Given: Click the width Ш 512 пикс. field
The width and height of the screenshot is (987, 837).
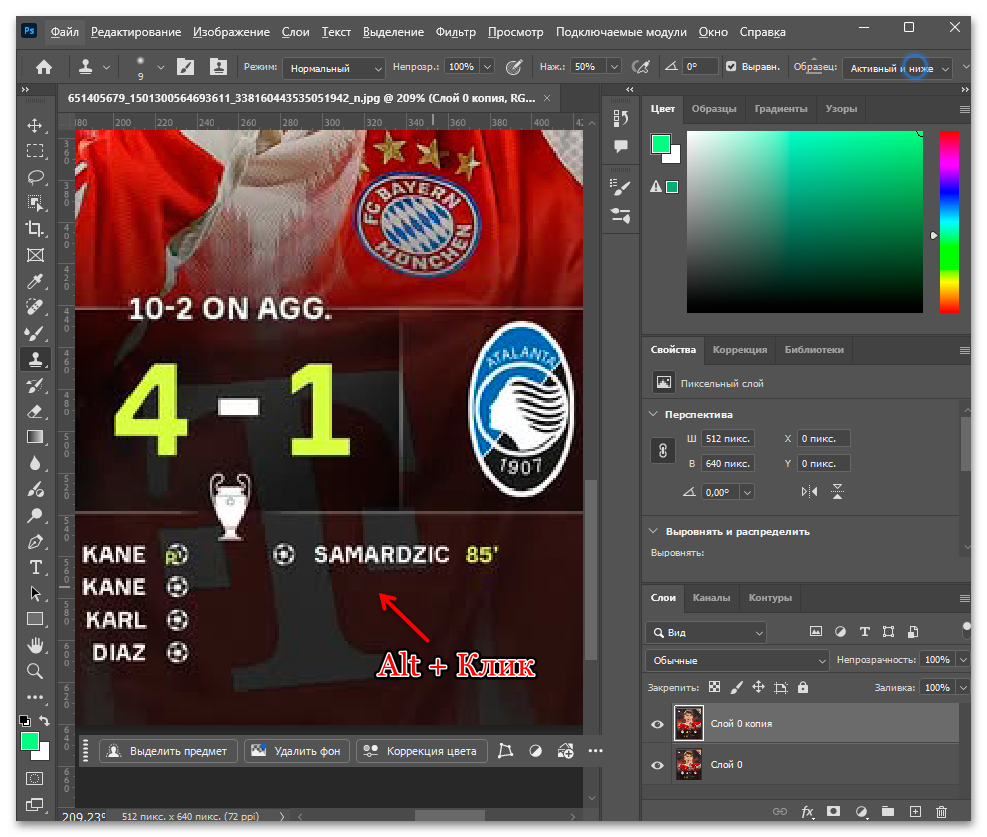Looking at the screenshot, I should 728,439.
